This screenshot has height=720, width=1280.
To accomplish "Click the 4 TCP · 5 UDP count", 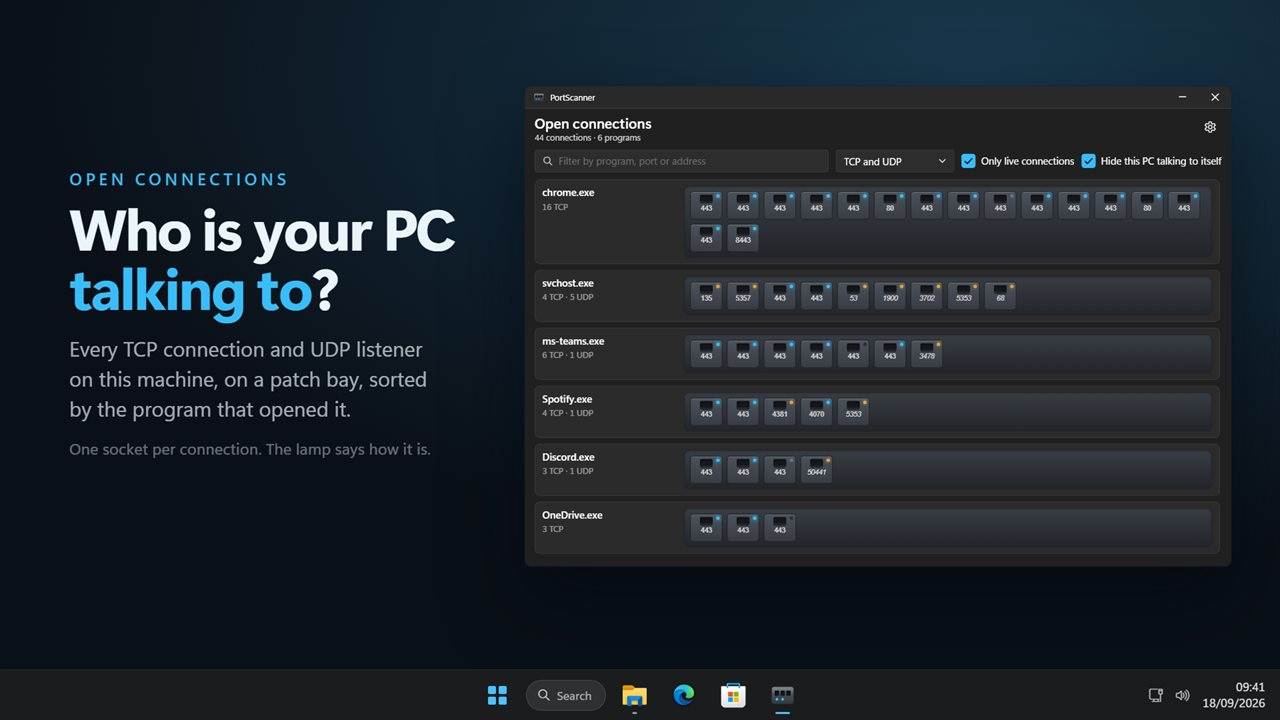I will [568, 297].
